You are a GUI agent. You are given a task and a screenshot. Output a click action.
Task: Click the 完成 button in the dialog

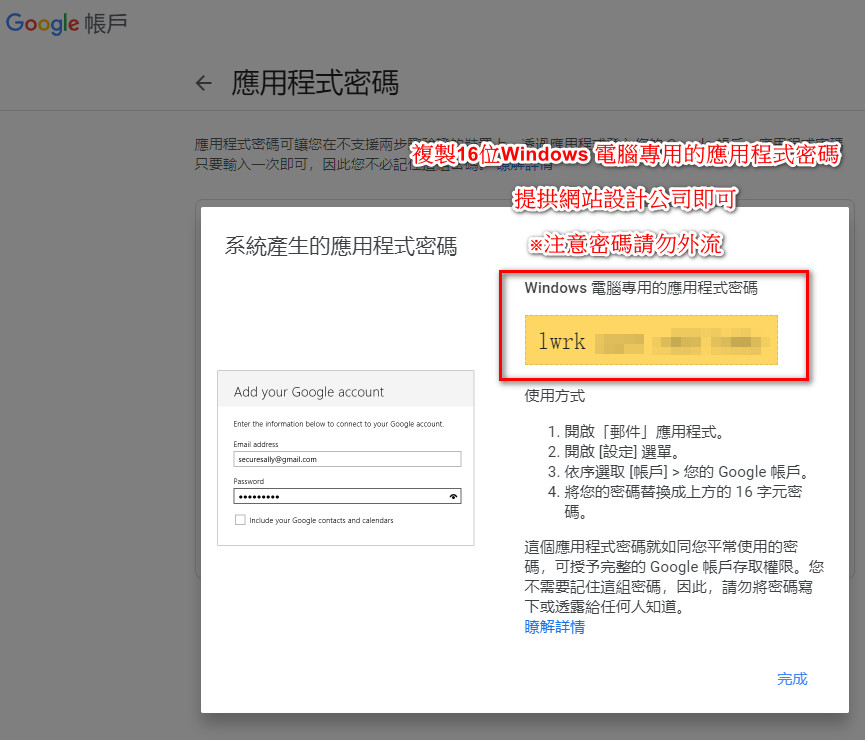792,679
